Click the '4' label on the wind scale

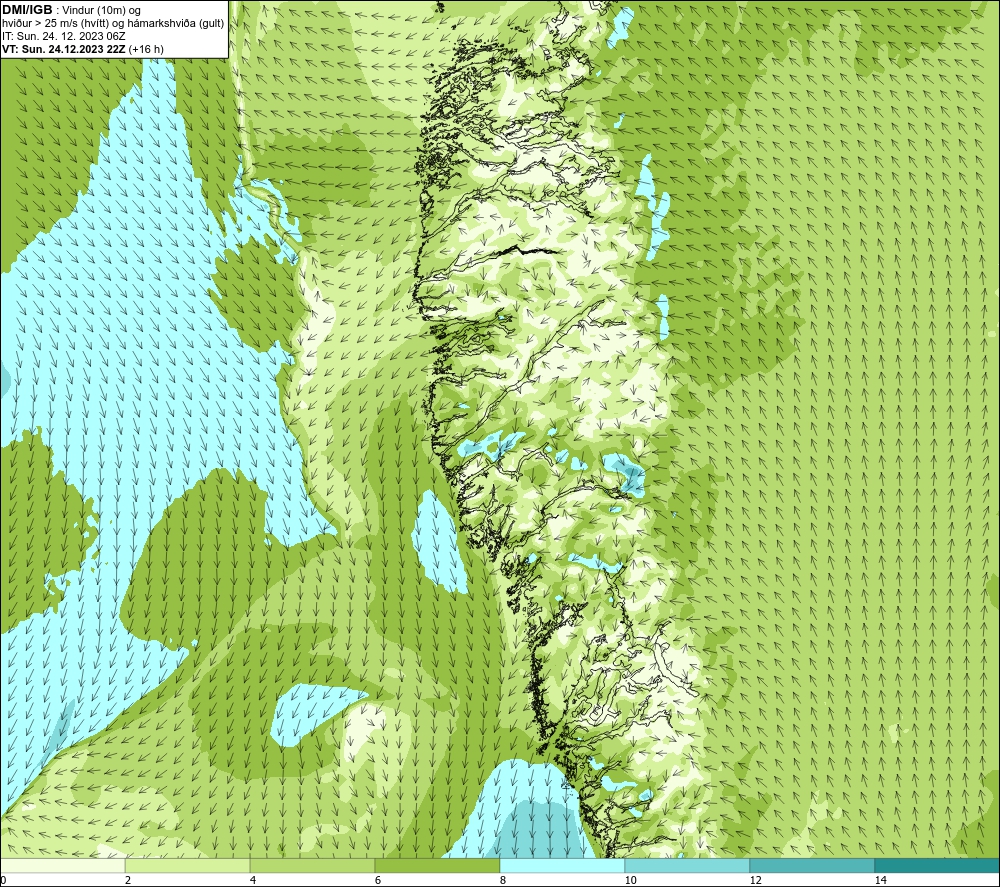(253, 880)
